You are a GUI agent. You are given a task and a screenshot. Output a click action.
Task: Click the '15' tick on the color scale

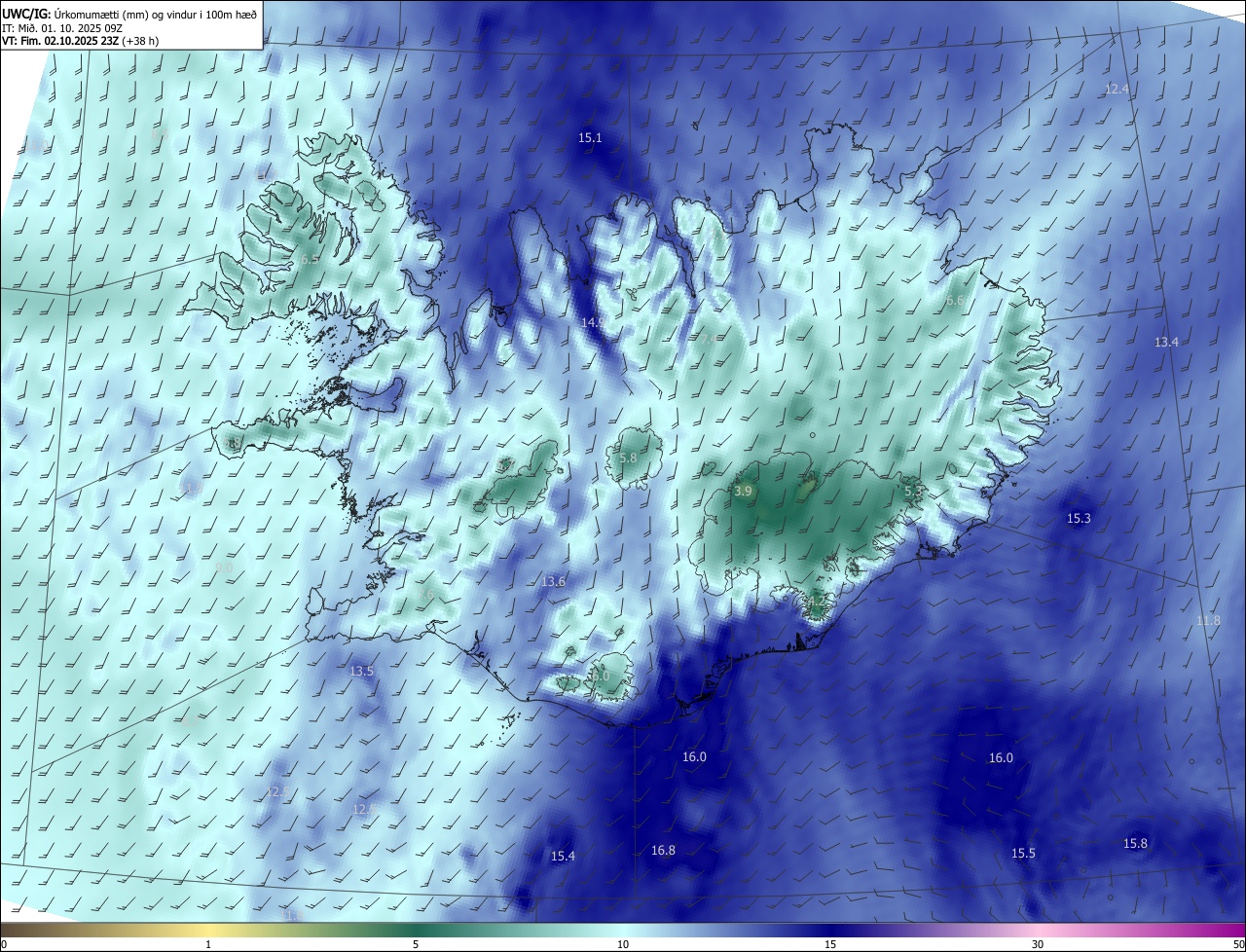point(830,944)
